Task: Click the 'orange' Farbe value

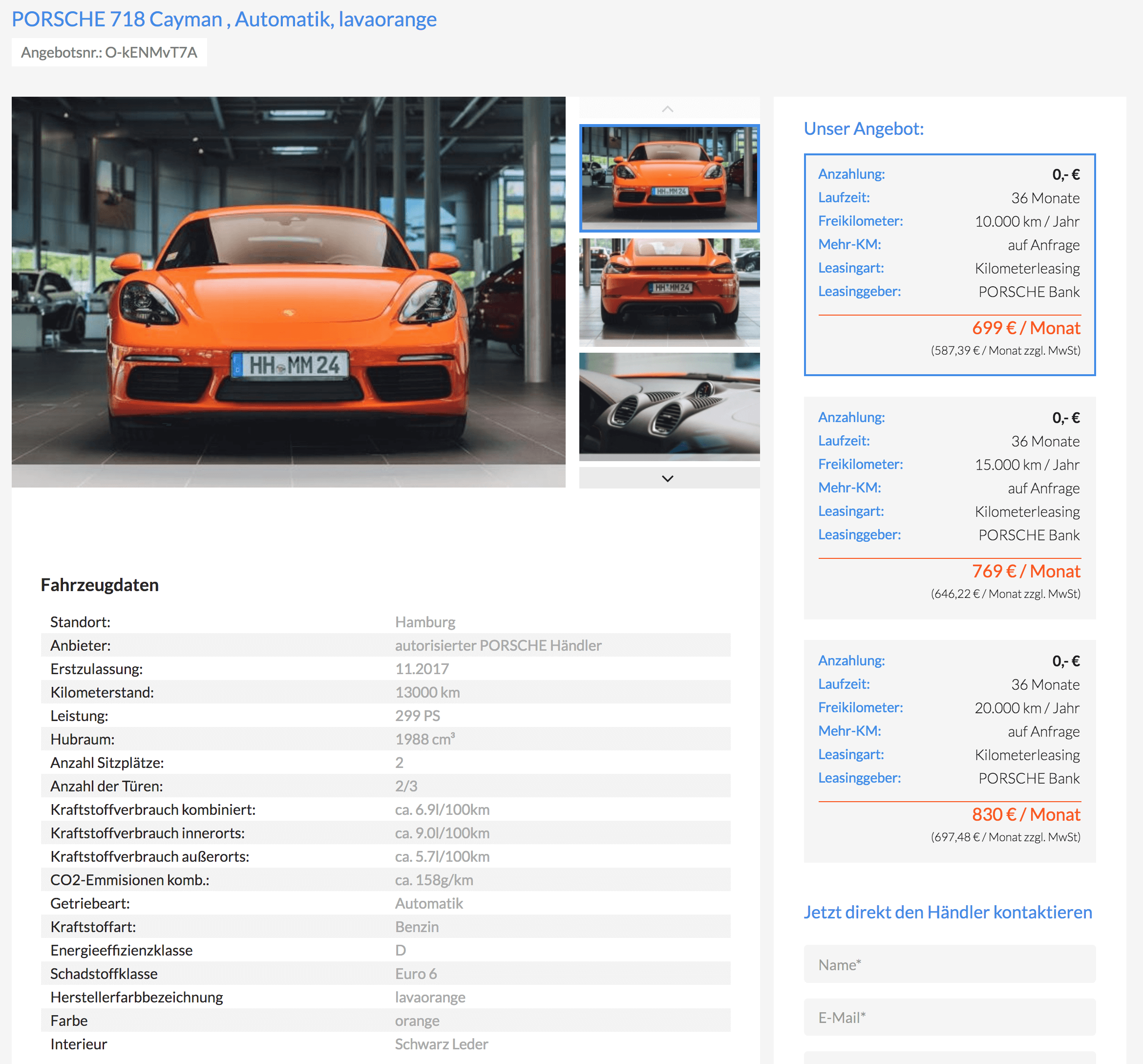Action: (417, 1021)
